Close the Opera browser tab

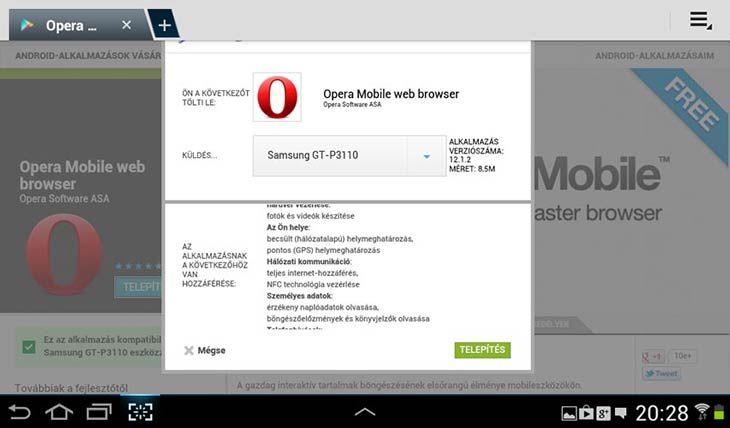coord(126,25)
